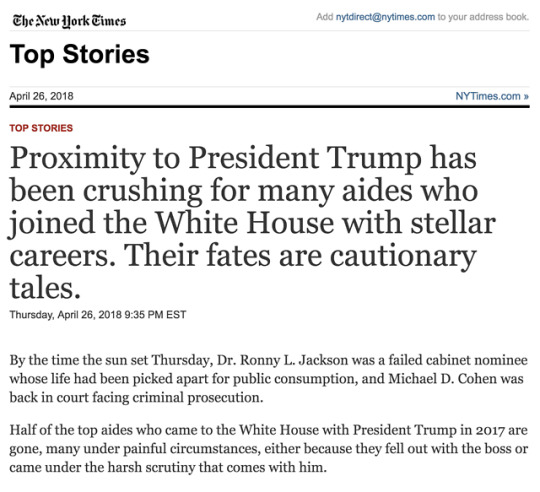Open the NYTimes.com » link

click(x=492, y=96)
